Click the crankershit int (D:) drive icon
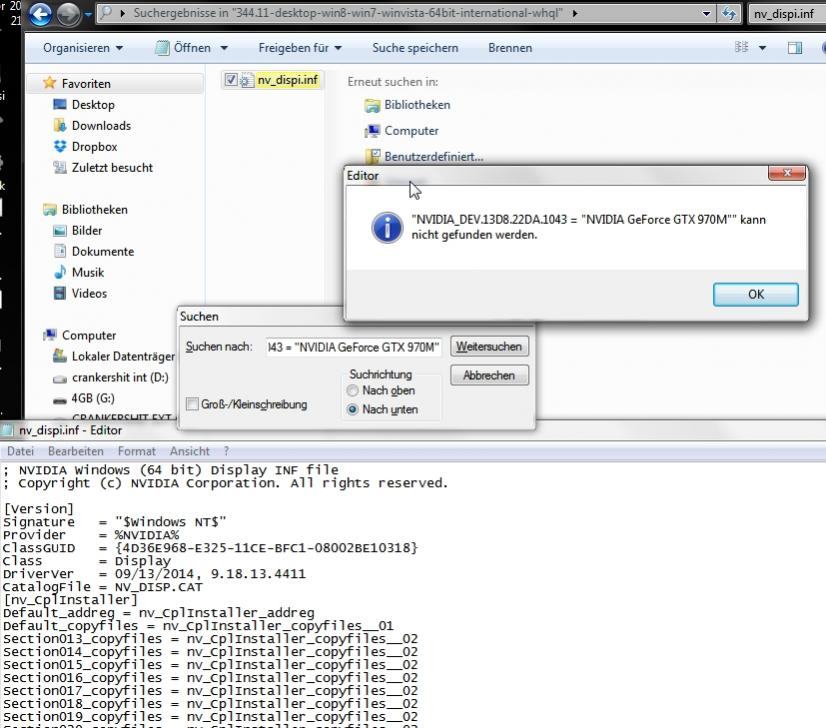This screenshot has height=728, width=826. pyautogui.click(x=60, y=378)
